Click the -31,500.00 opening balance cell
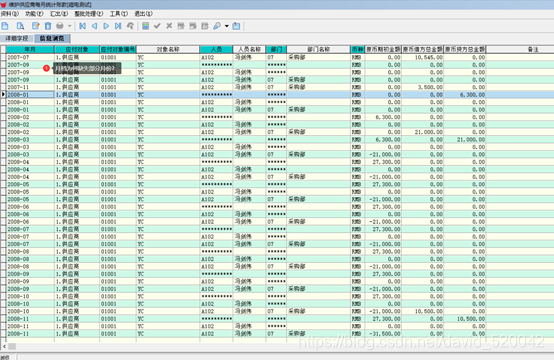The height and width of the screenshot is (360, 554). point(383,334)
